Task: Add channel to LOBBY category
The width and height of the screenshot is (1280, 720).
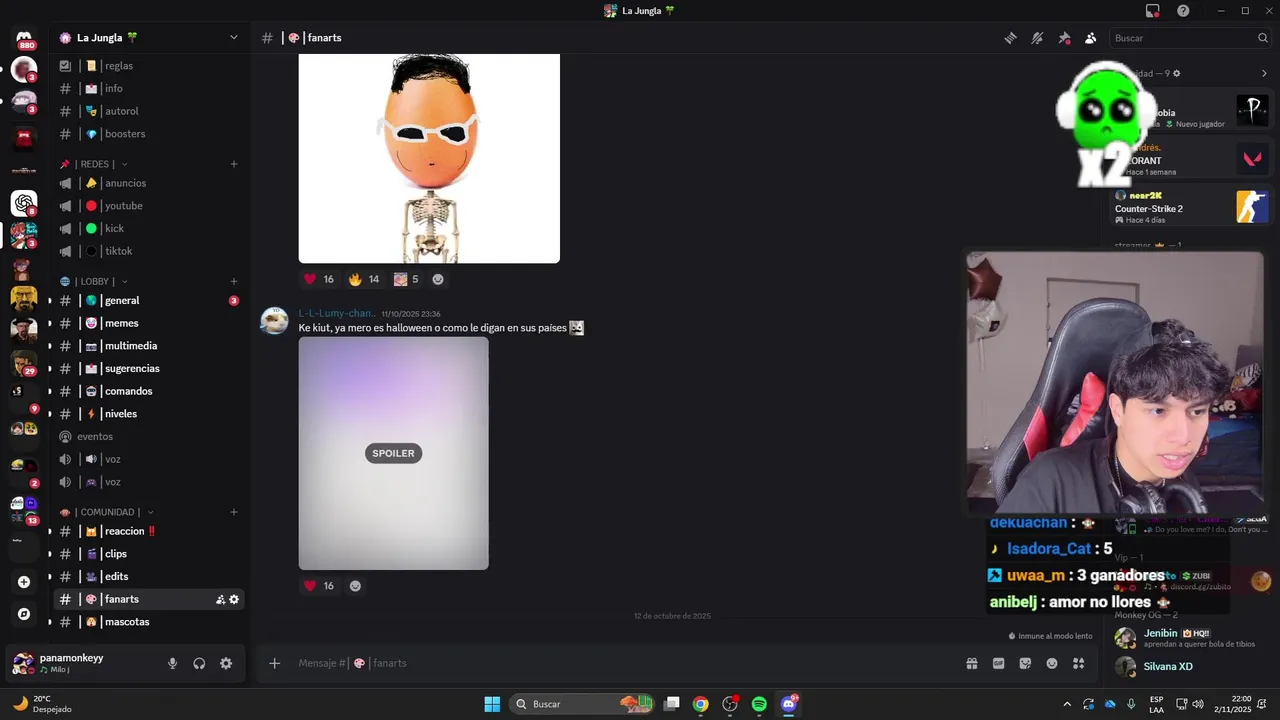Action: tap(234, 282)
